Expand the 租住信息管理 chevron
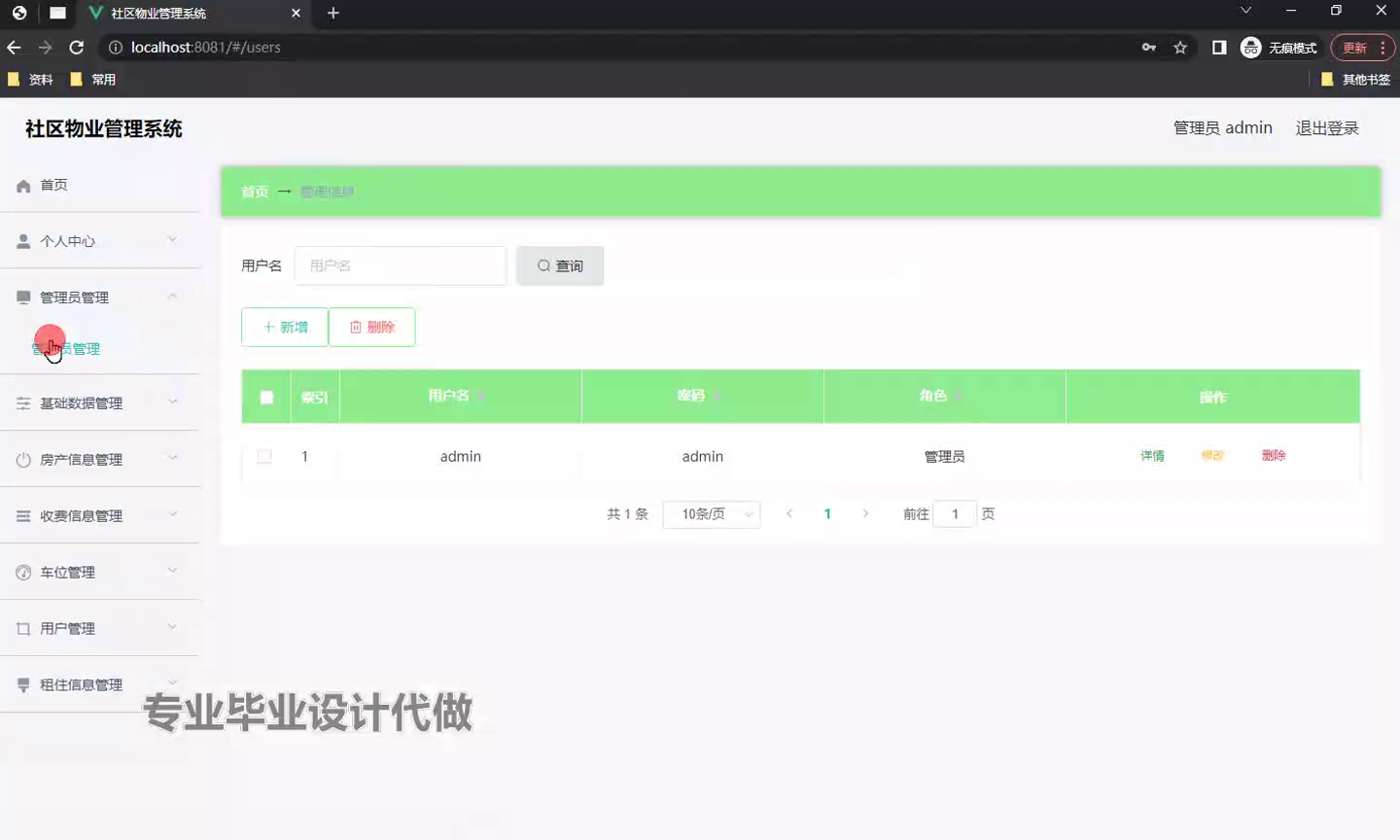1400x840 pixels. click(172, 683)
